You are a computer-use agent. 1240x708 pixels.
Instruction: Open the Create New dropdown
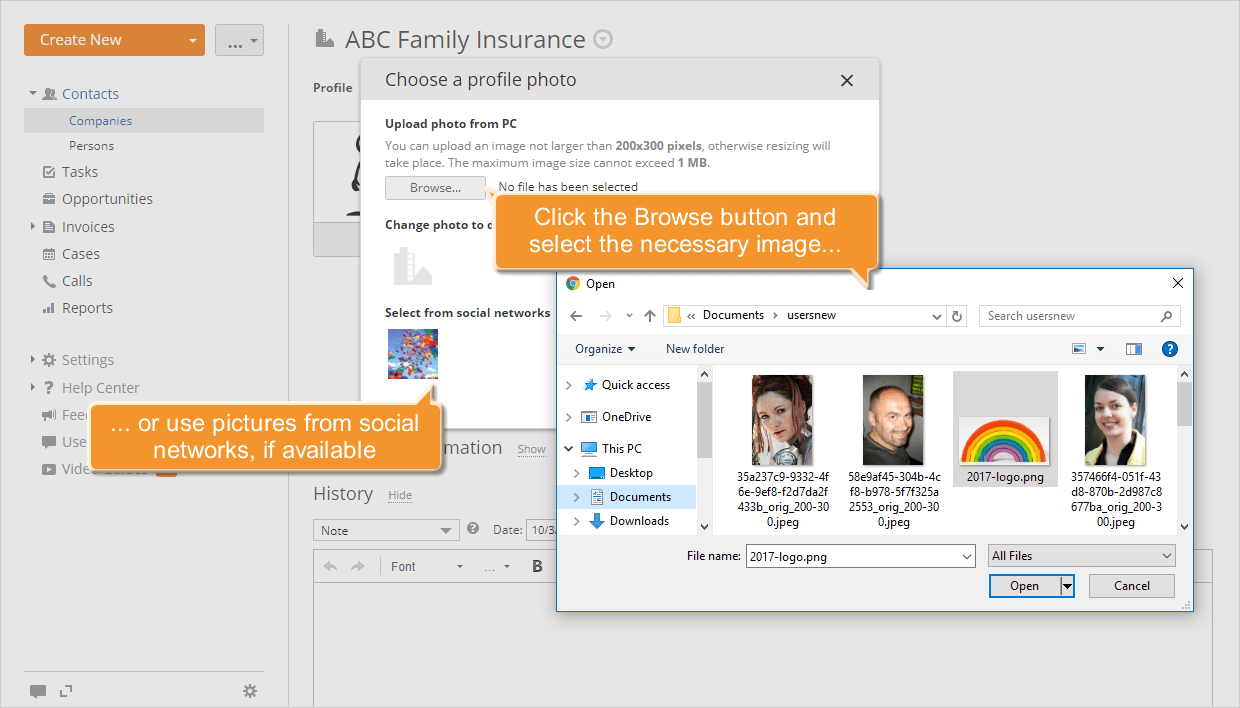[192, 40]
